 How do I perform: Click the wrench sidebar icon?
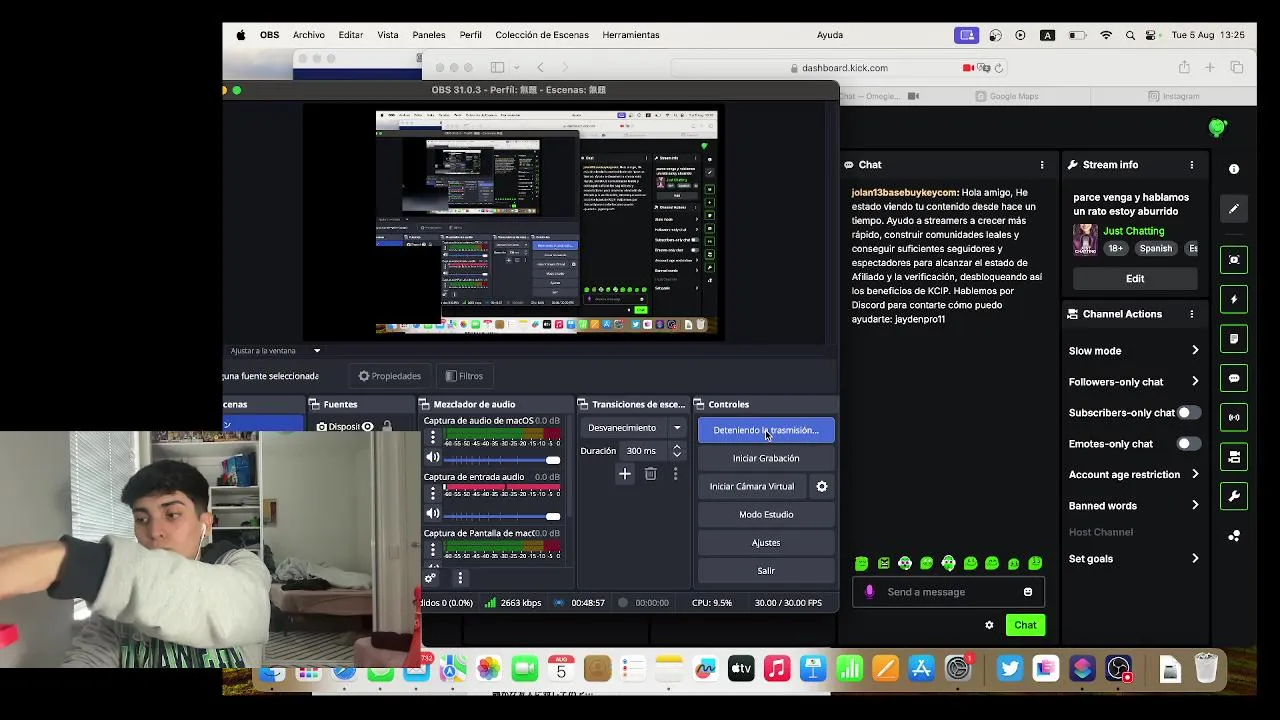(x=1234, y=497)
